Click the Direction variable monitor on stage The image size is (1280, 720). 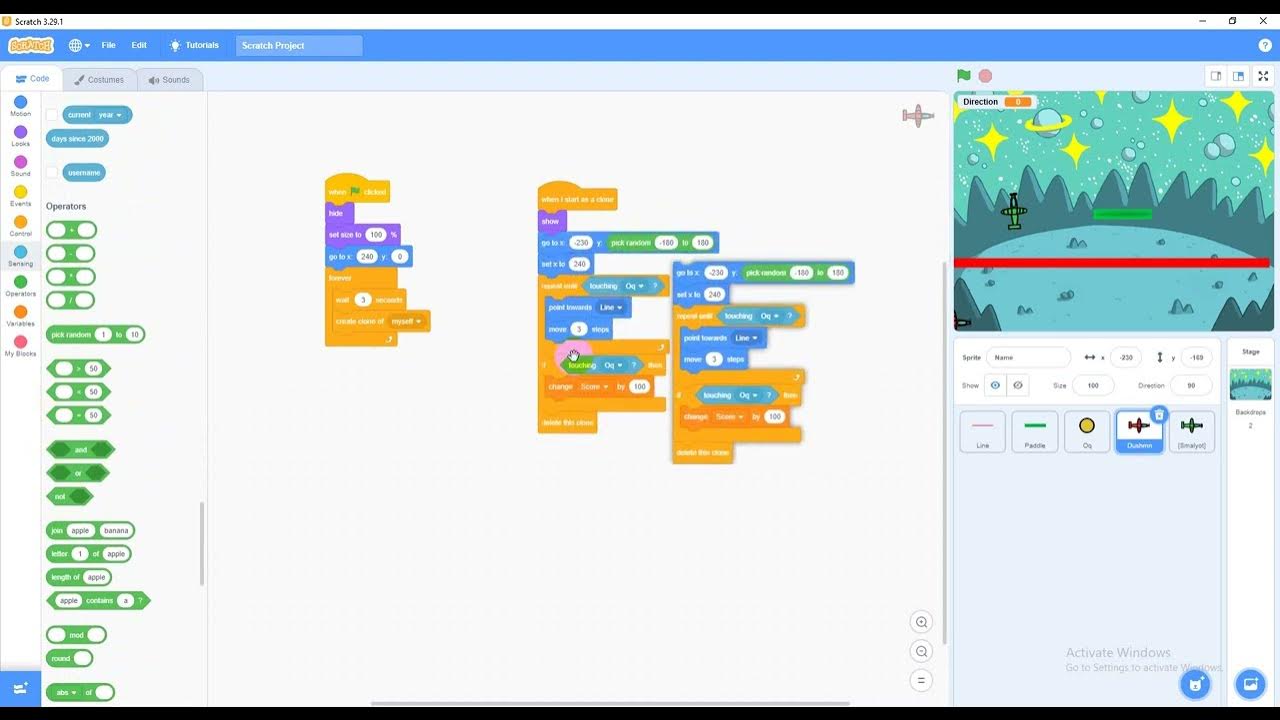pyautogui.click(x=996, y=102)
